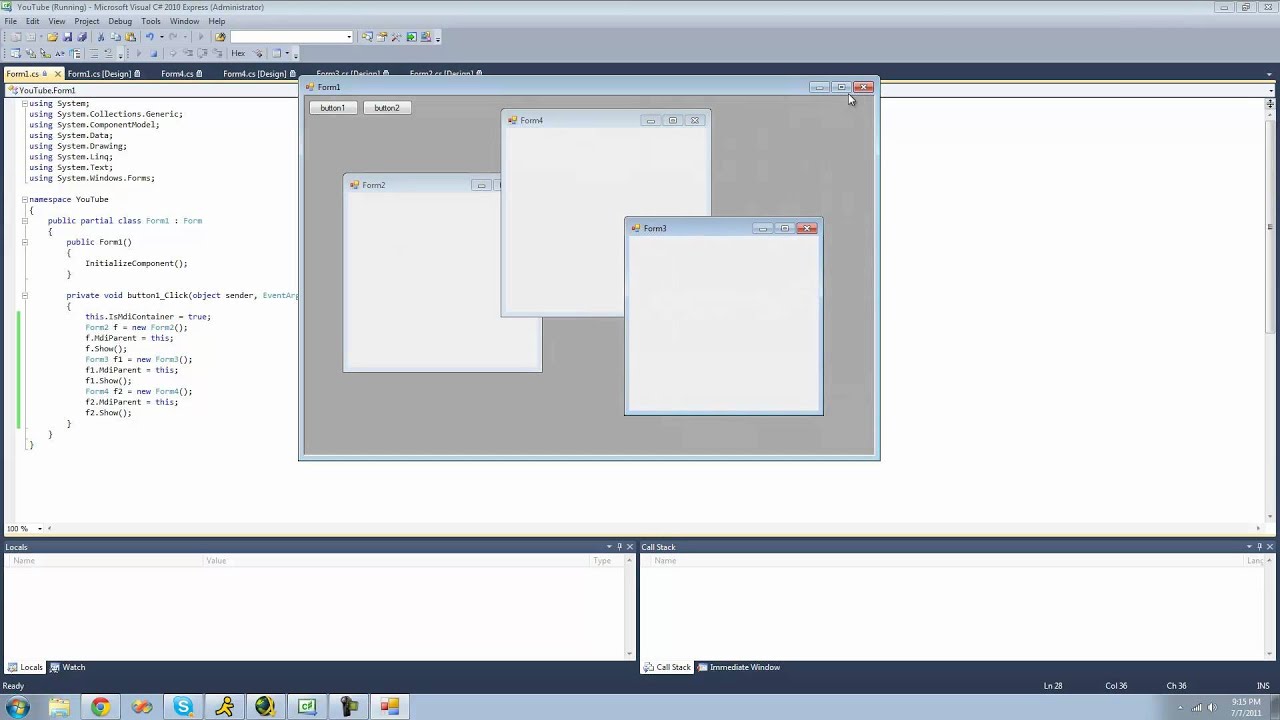
Task: Open the Properties Window toolbar icon
Action: [x=382, y=37]
